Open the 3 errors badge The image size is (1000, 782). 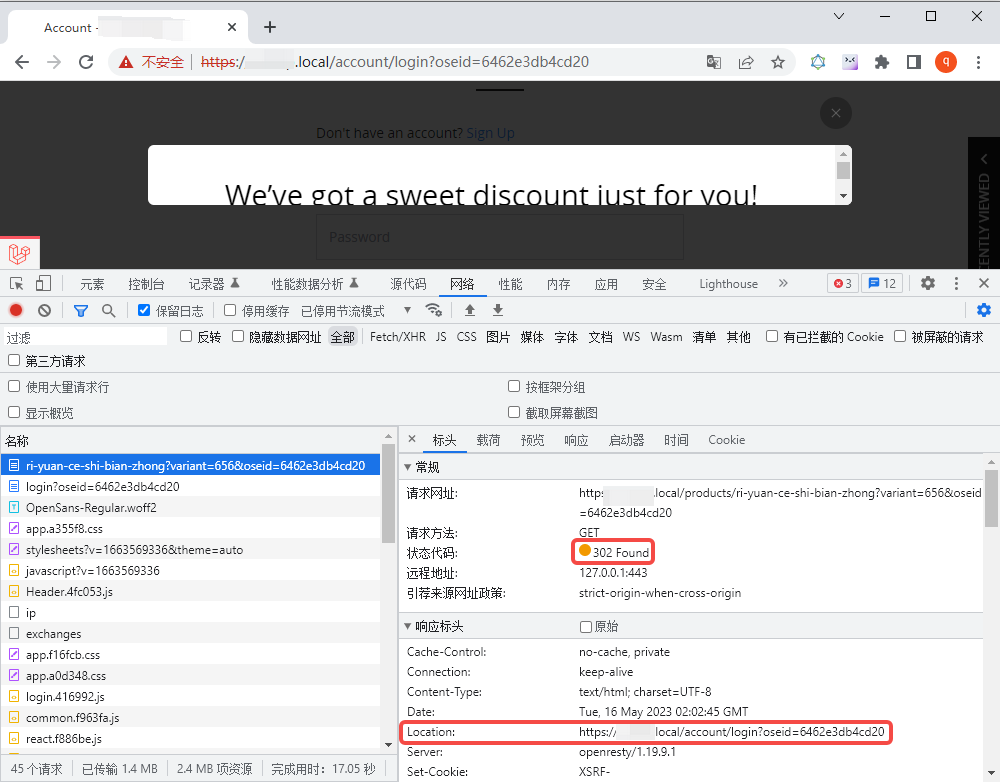(843, 283)
